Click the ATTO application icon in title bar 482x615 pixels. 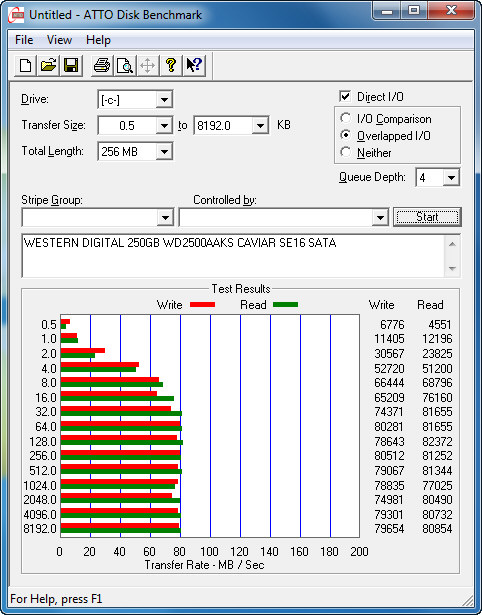click(18, 15)
